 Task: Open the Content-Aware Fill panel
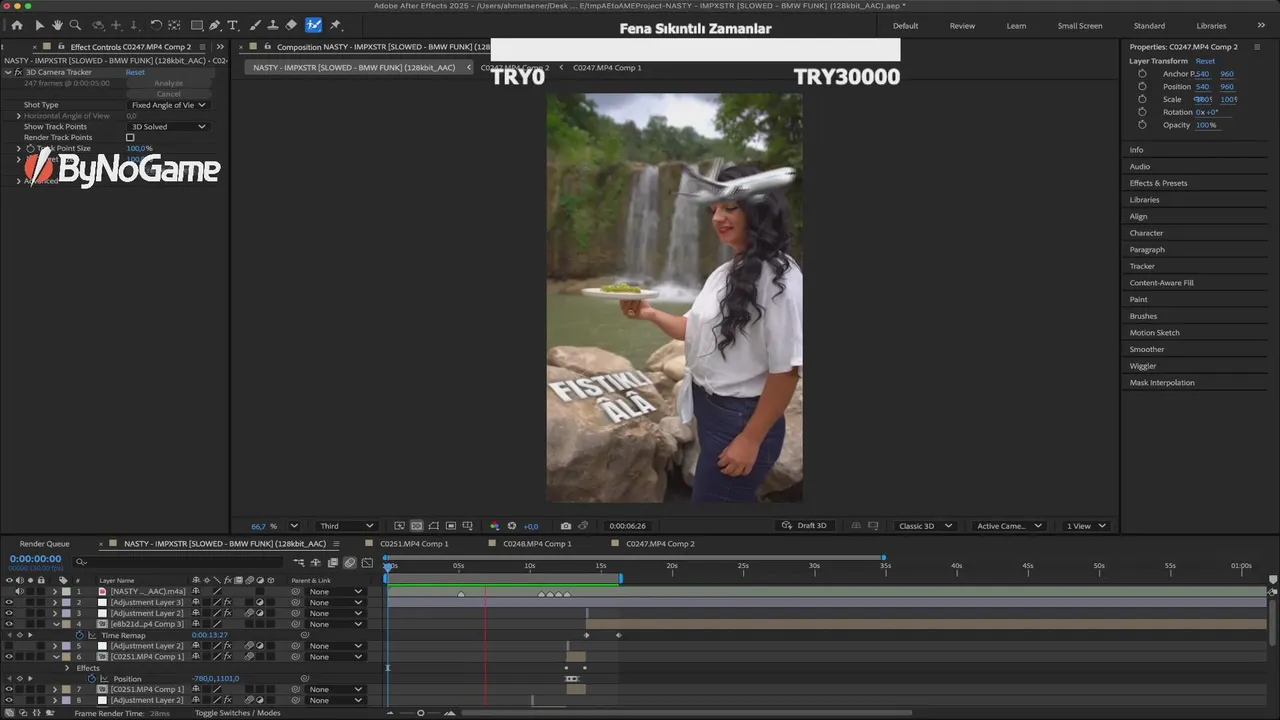[x=1161, y=283]
